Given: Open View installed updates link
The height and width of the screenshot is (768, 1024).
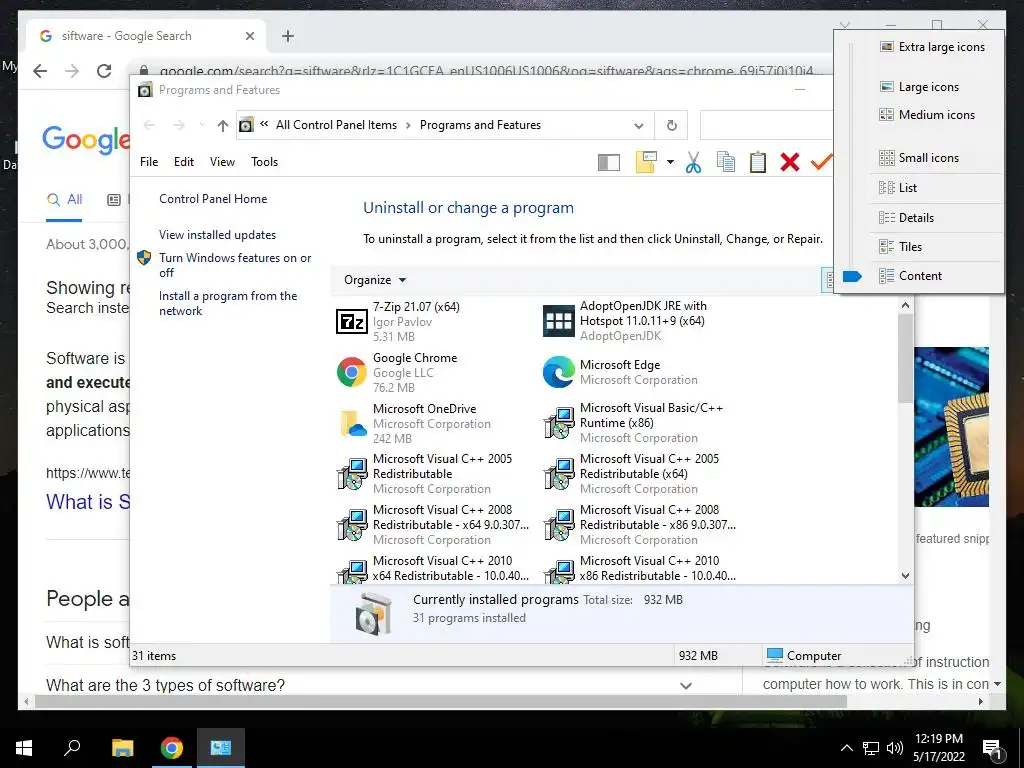Looking at the screenshot, I should click(x=217, y=235).
